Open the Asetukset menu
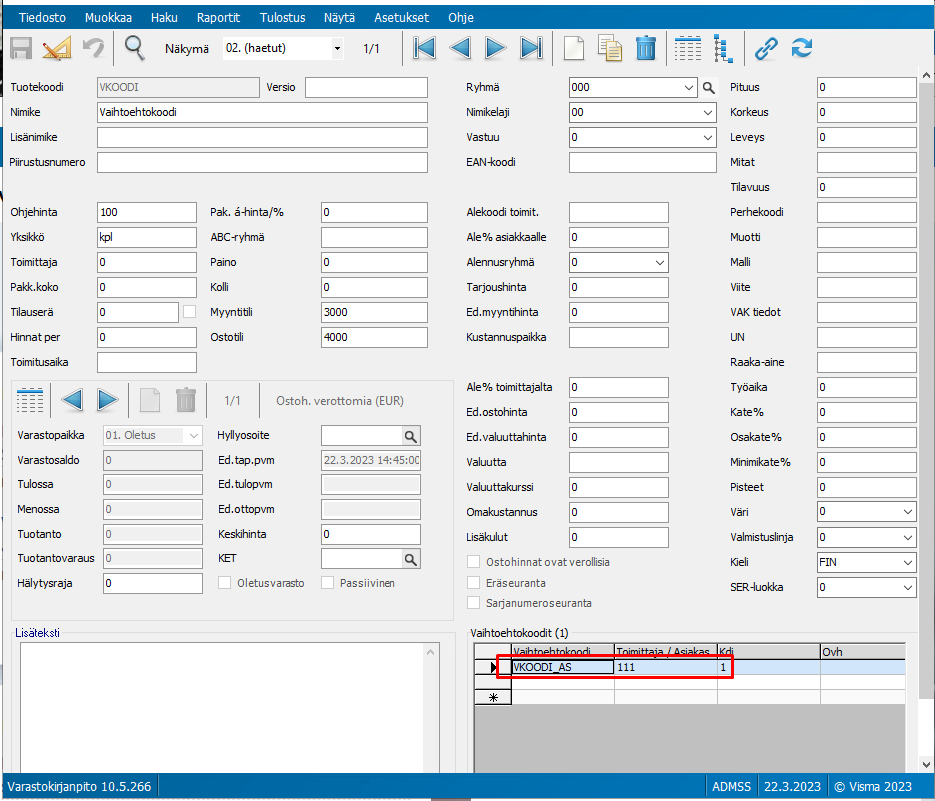Screen dimensions: 935x801 click(x=400, y=17)
